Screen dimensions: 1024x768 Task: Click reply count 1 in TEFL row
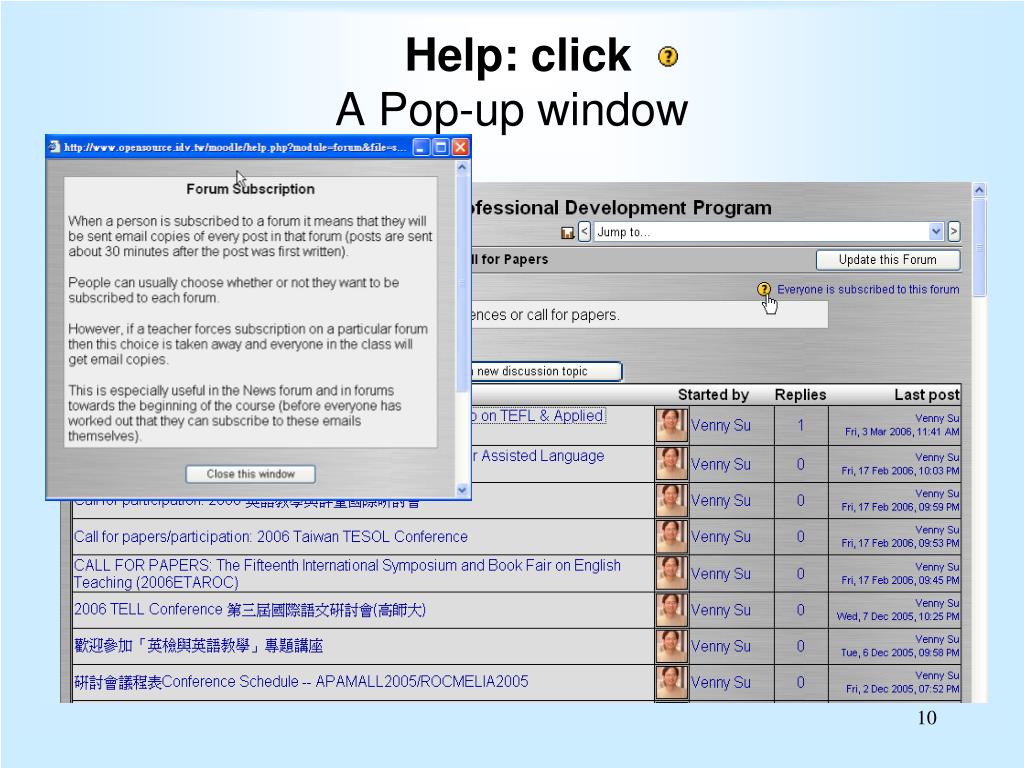tap(801, 425)
